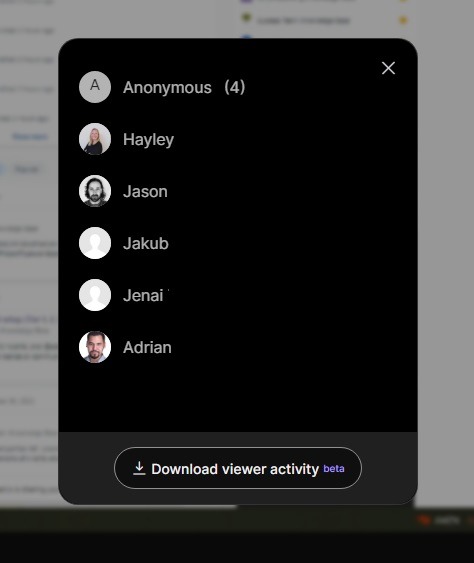
Task: Click the name Adrian
Action: [x=147, y=347]
